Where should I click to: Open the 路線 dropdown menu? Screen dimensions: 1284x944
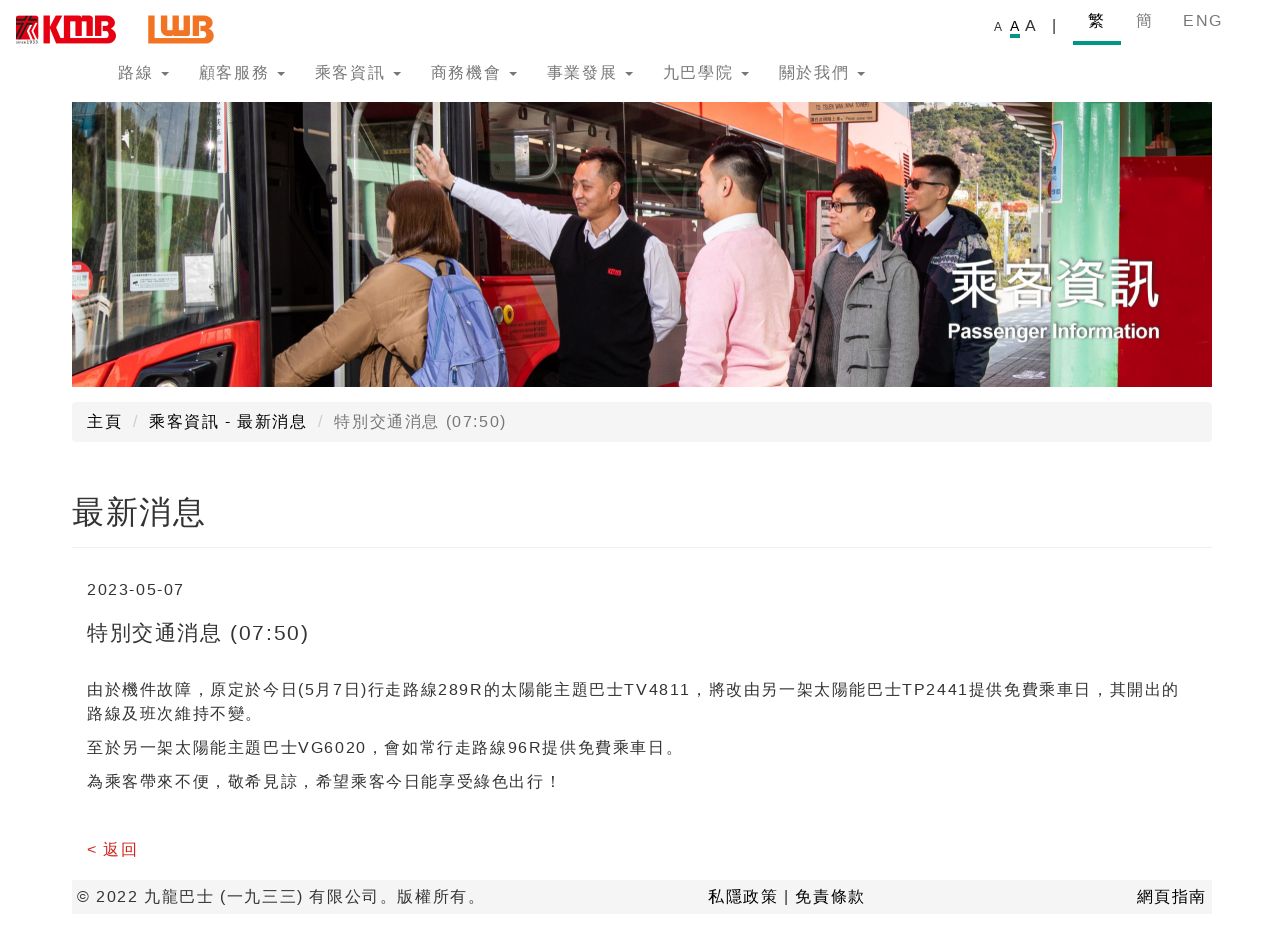(143, 73)
